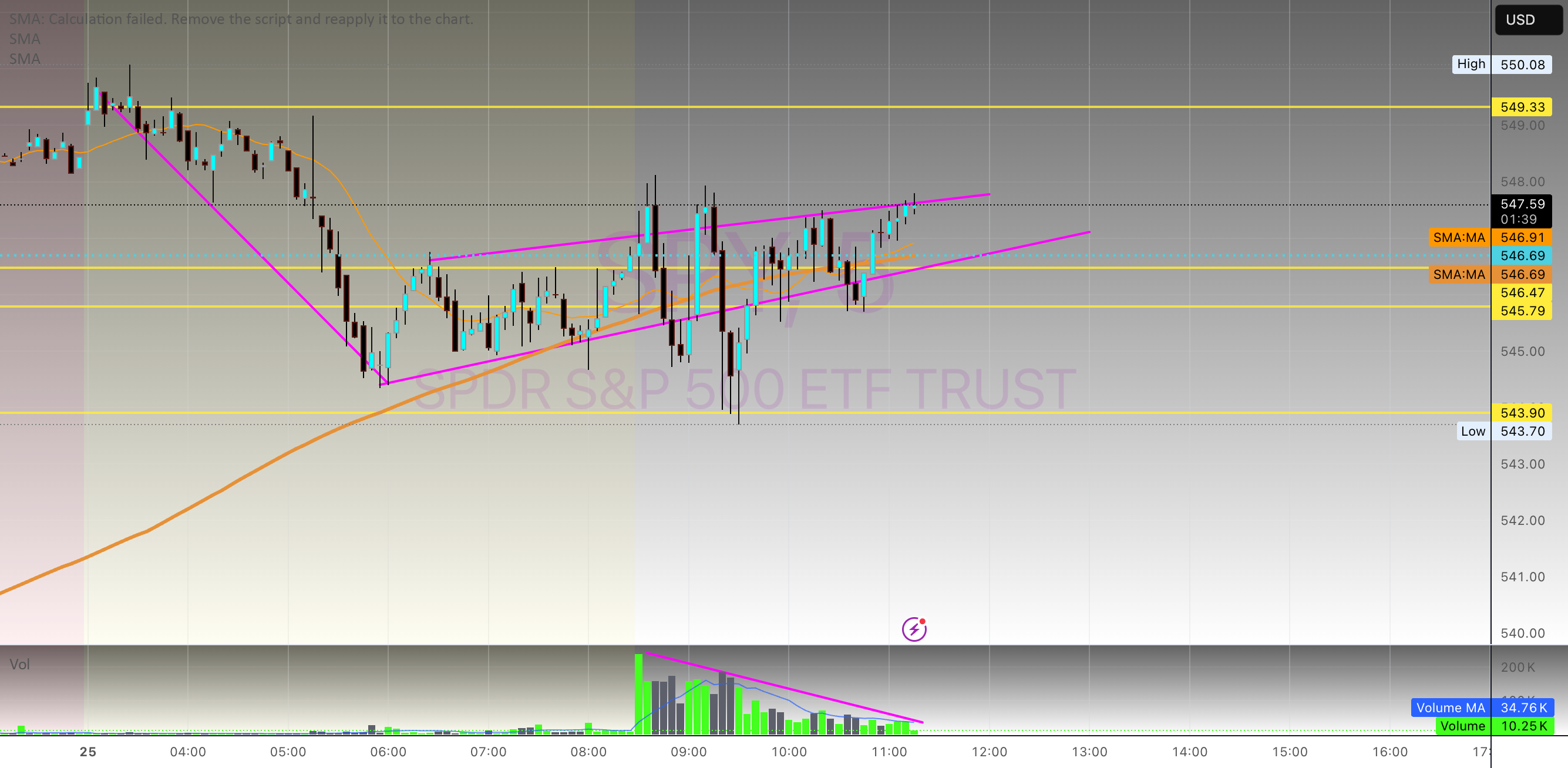Click the SMA:MA 546.69 orange label
This screenshot has width=1568, height=768.
(x=1490, y=274)
